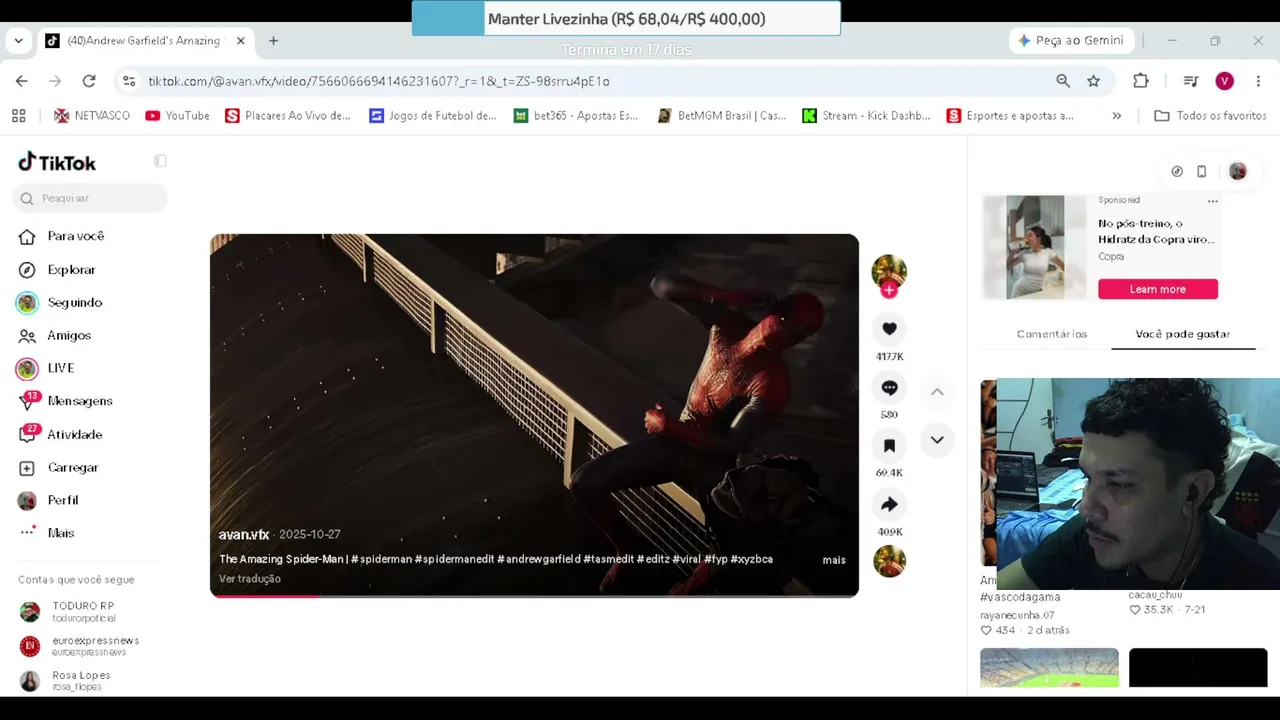Select the Andrew Garfield browser tab
The image size is (1280, 720).
[144, 41]
